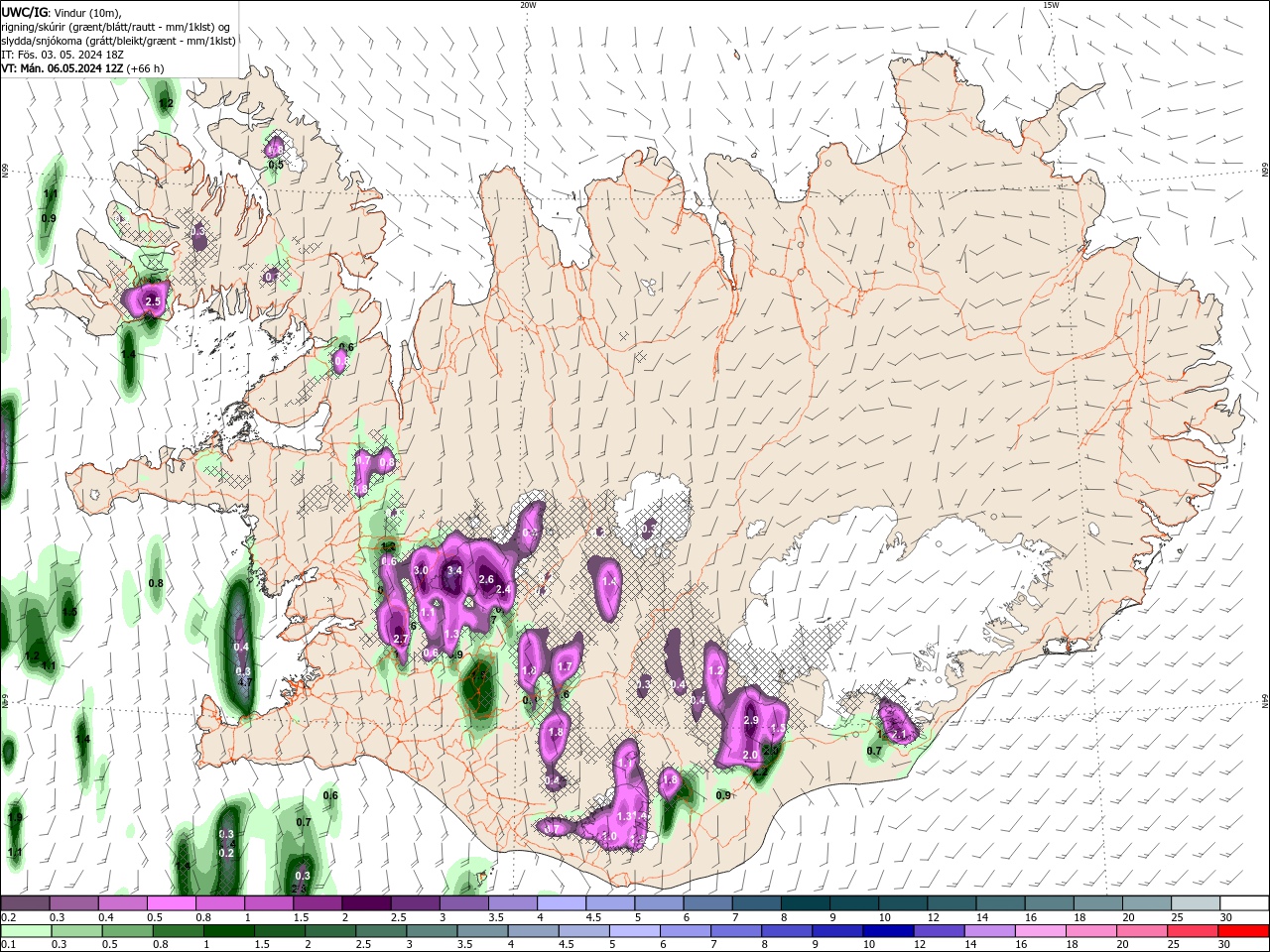
Task: Click the 15W longitude label
Action: coord(1051,5)
